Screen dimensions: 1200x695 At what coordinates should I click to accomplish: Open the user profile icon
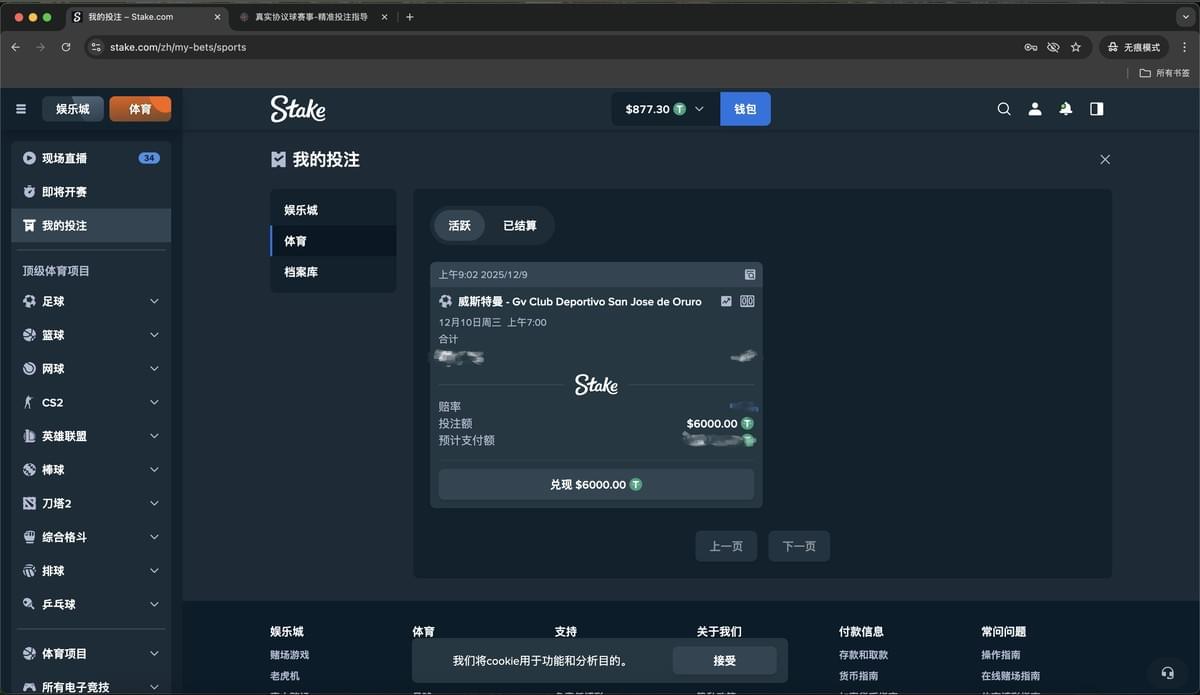click(1035, 109)
